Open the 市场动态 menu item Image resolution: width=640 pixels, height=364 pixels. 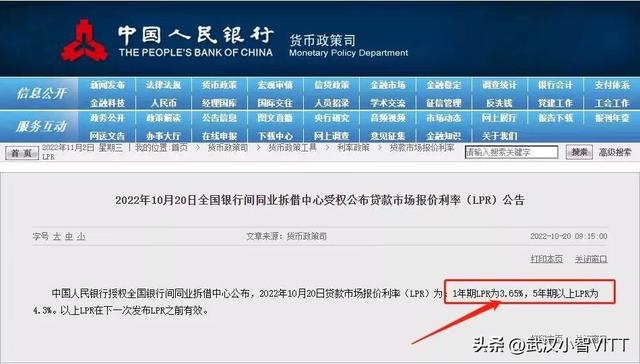pos(444,118)
